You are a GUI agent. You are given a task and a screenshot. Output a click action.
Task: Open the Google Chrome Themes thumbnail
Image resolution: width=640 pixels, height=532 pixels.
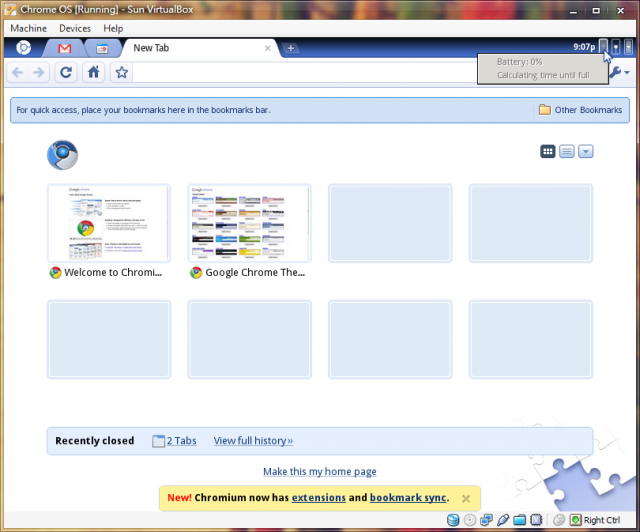[x=249, y=223]
